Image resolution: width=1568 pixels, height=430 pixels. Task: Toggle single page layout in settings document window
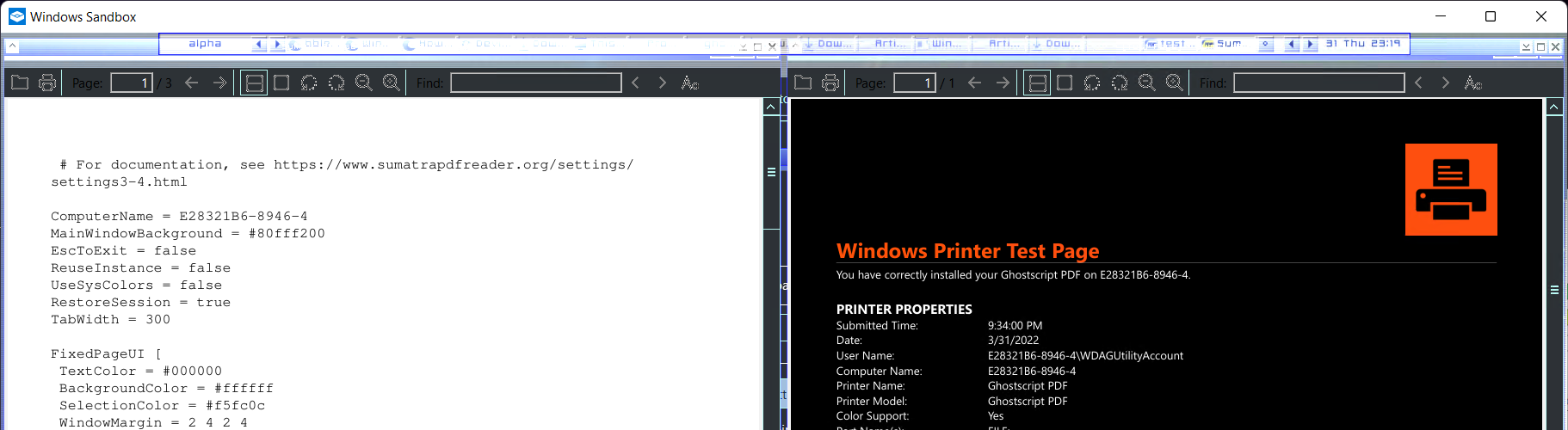[x=281, y=83]
